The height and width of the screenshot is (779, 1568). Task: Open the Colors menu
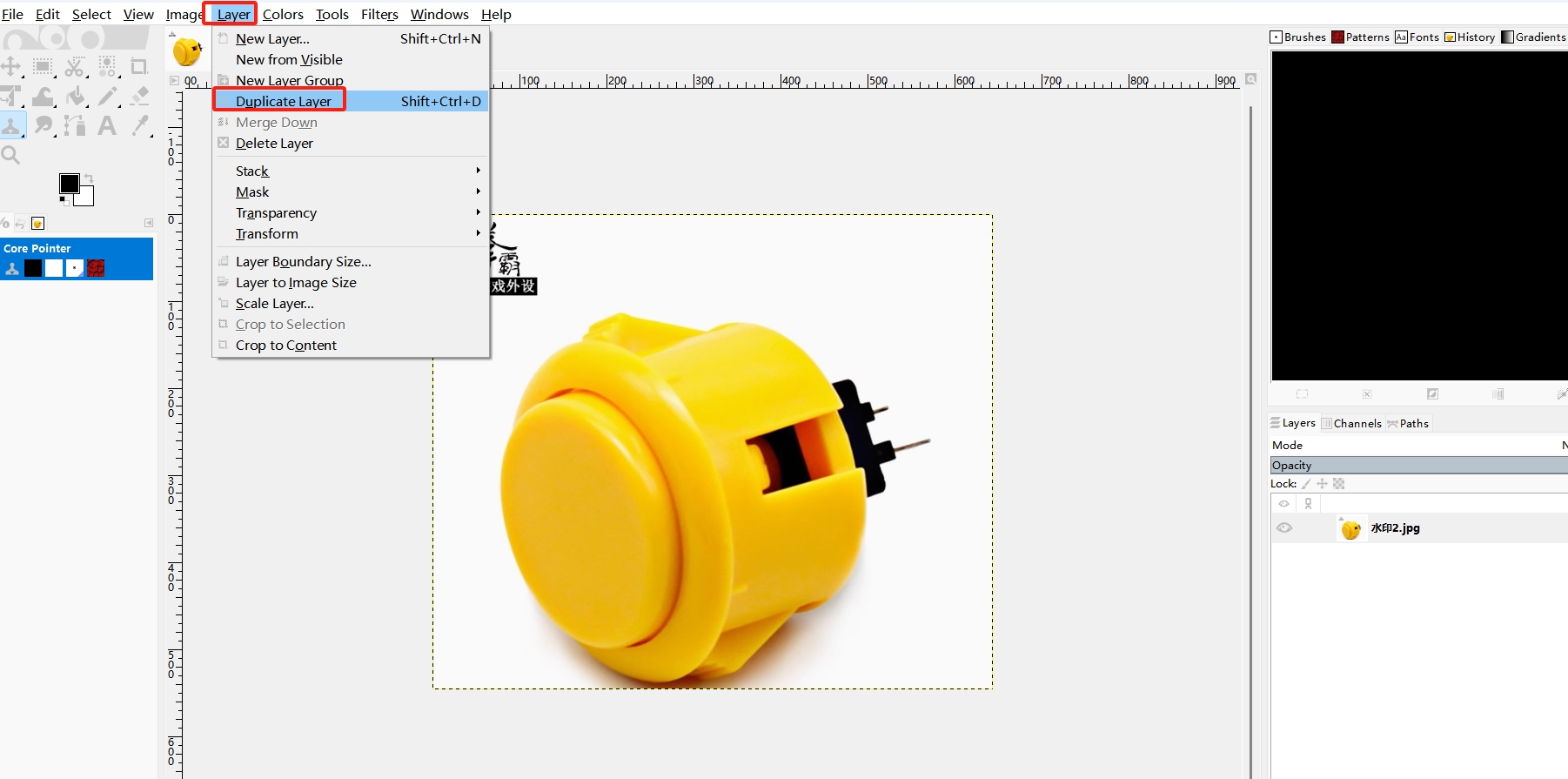pos(283,14)
